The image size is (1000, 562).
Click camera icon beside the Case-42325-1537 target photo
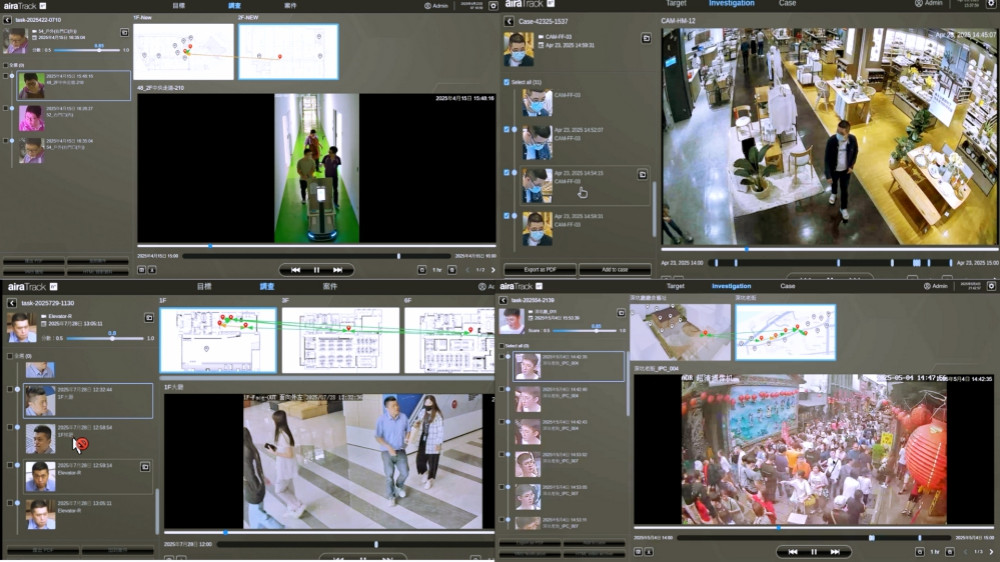pyautogui.click(x=646, y=38)
